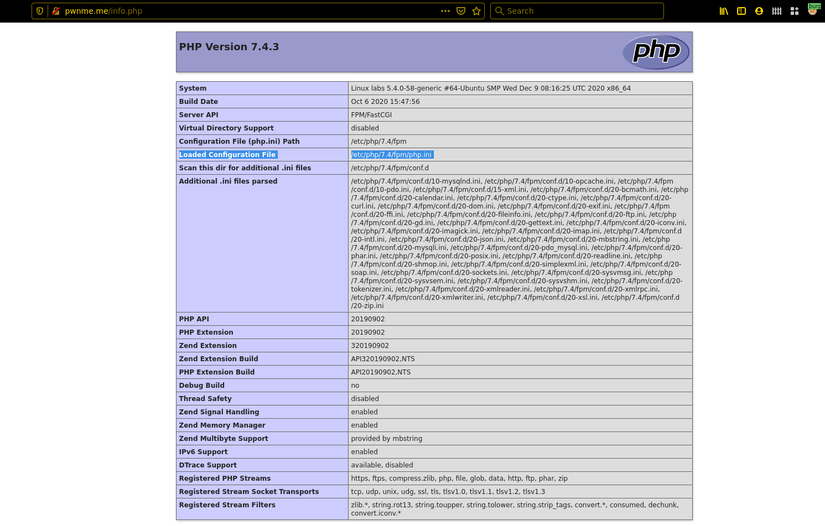Click Additional .ini files parsed label
The image size is (825, 526).
pyautogui.click(x=228, y=181)
